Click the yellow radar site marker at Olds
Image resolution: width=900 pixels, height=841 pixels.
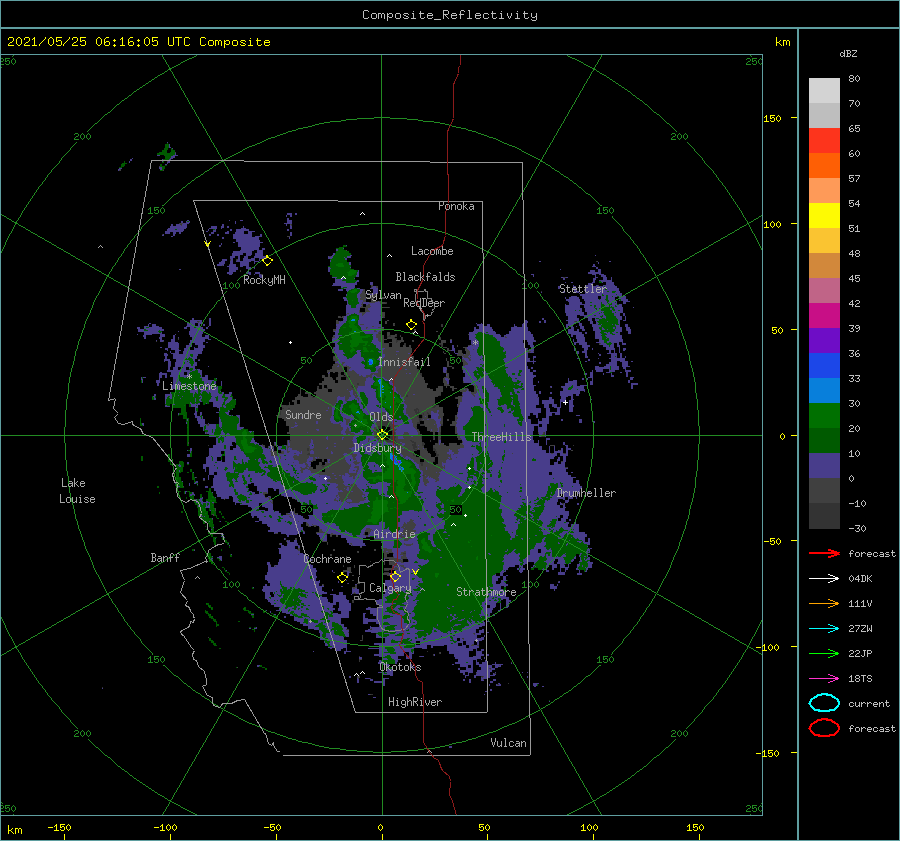(382, 435)
